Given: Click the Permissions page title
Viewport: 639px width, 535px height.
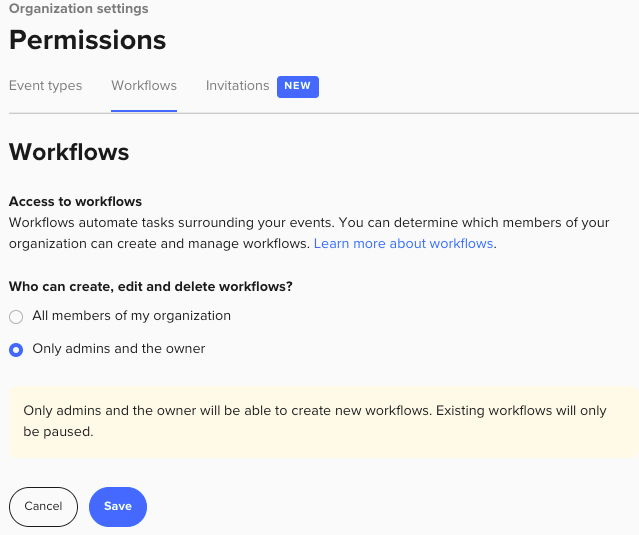Looking at the screenshot, I should [x=87, y=41].
